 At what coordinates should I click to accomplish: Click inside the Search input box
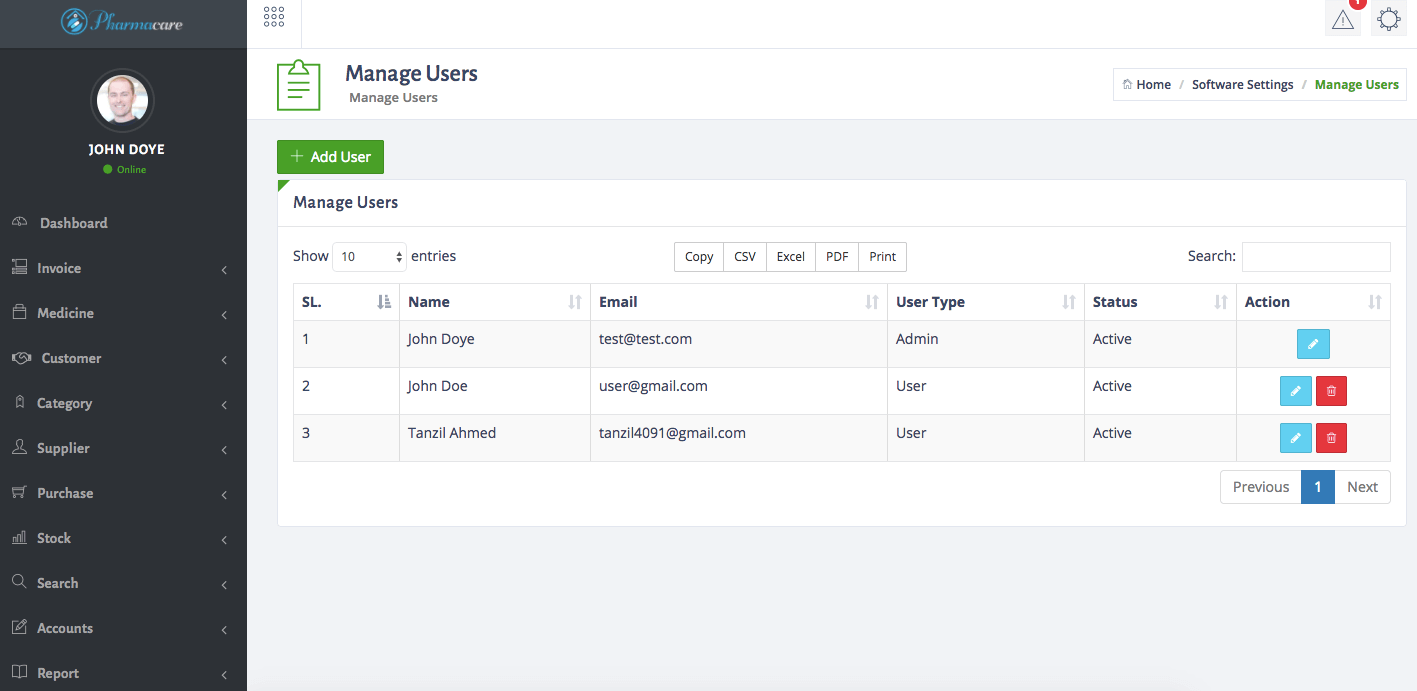[1315, 257]
